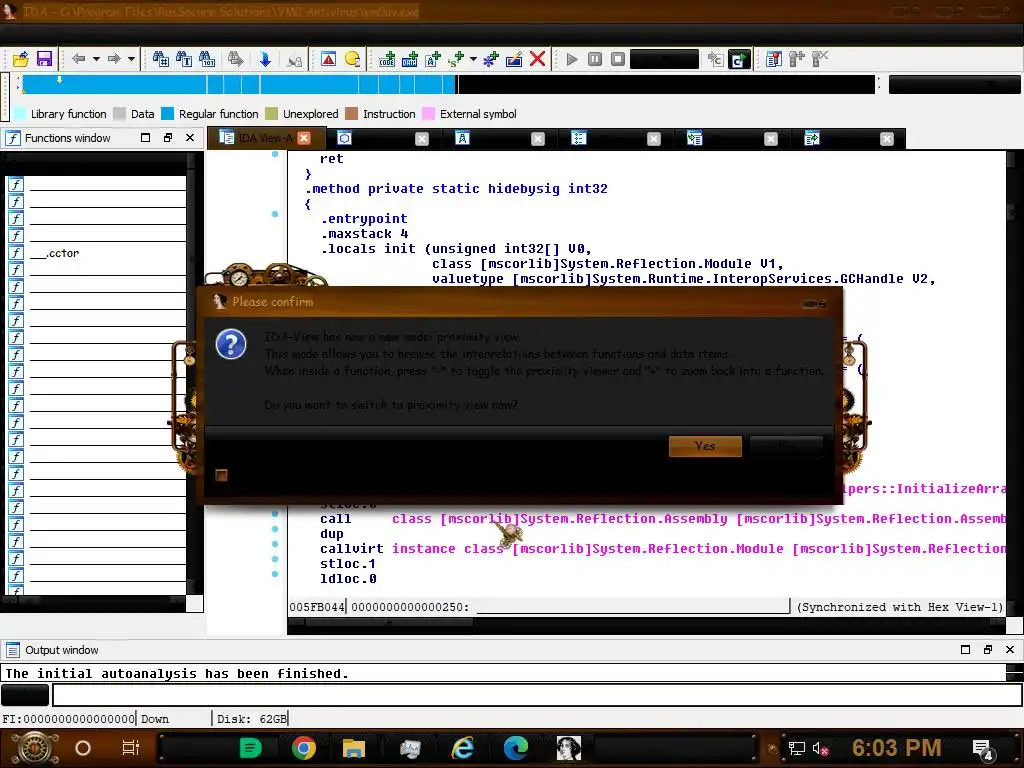Click the muted volume tray icon
The height and width of the screenshot is (768, 1024).
[x=820, y=748]
